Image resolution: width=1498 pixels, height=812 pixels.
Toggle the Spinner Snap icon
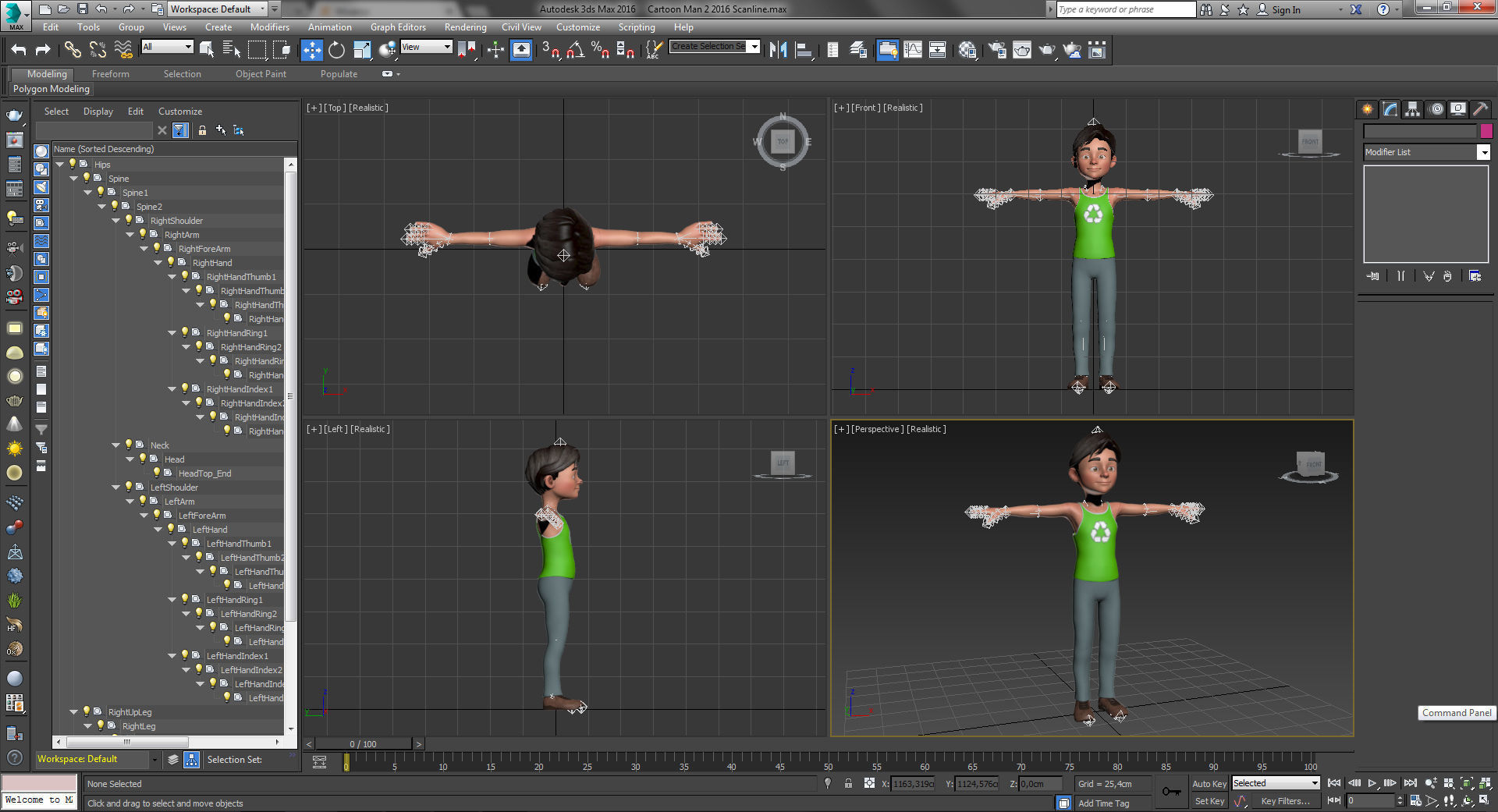tap(626, 50)
